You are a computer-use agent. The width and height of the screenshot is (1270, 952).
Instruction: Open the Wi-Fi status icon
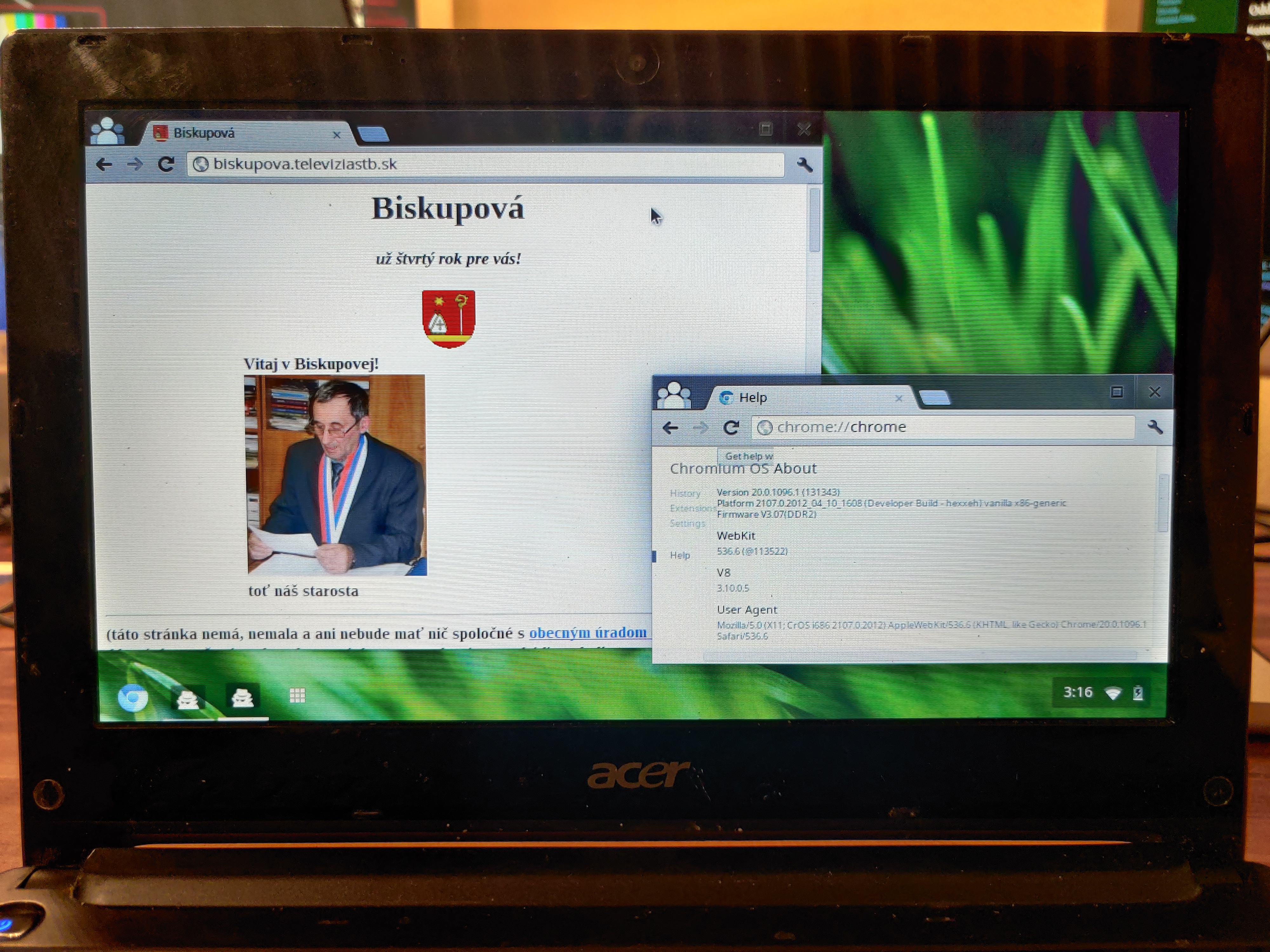1113,693
